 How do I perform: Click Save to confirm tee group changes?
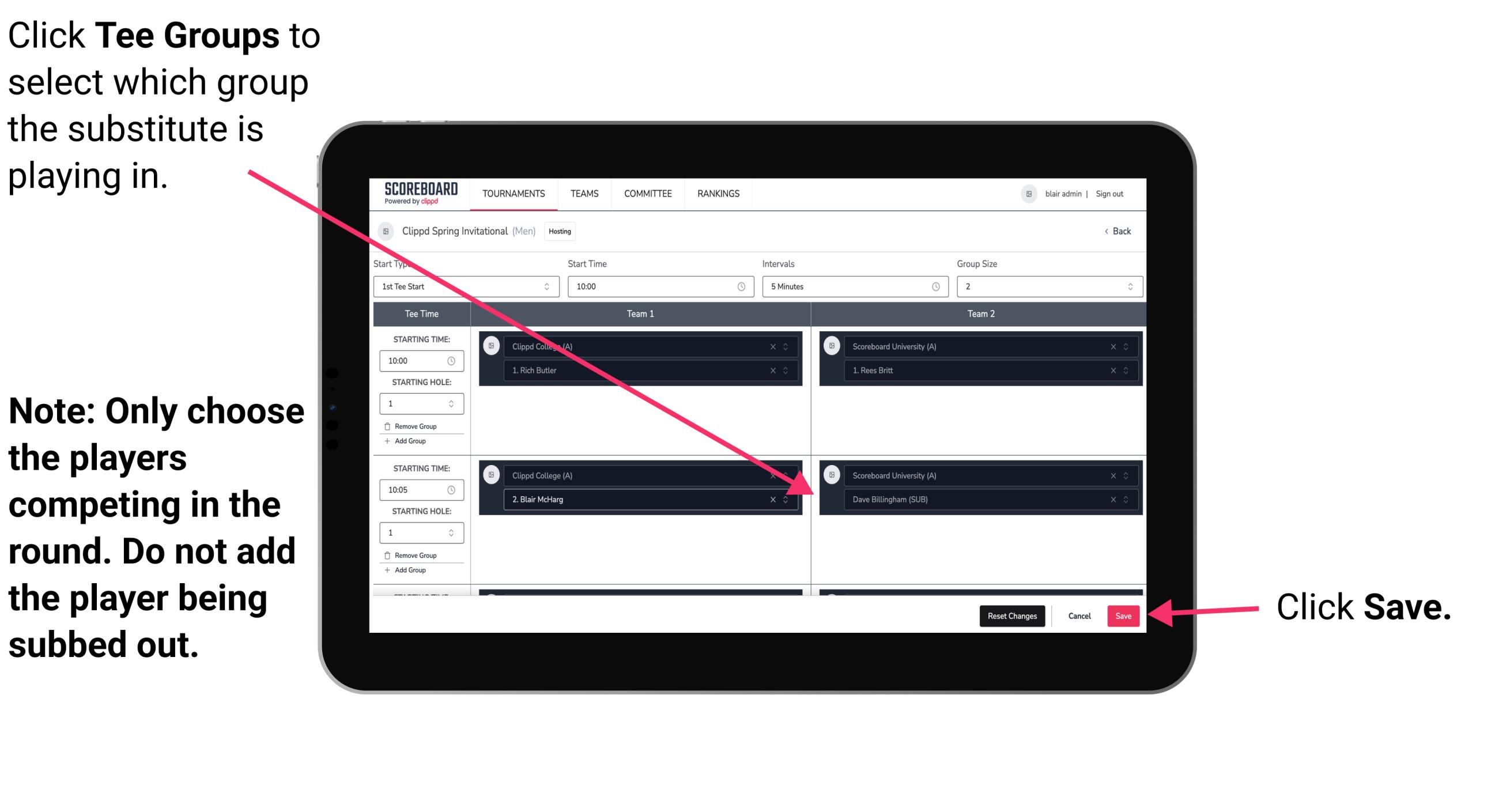point(1123,616)
